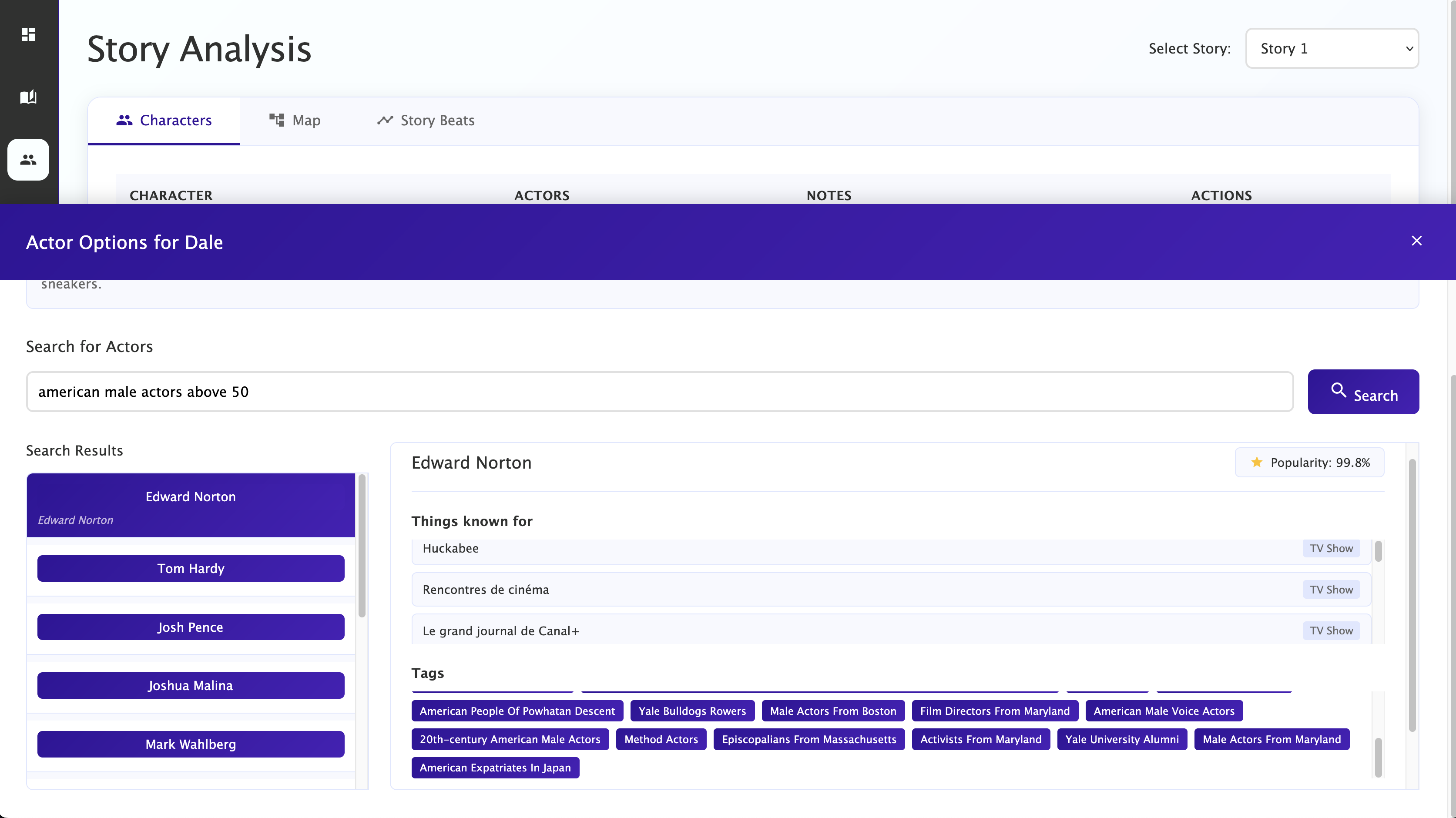Click the star icon beside Popularity

[1256, 463]
